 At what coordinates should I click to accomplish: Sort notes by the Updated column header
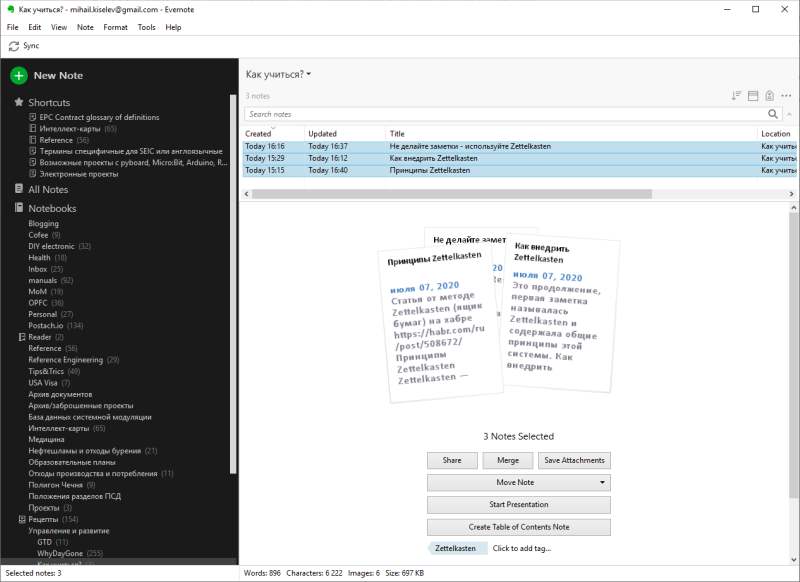pyautogui.click(x=344, y=134)
